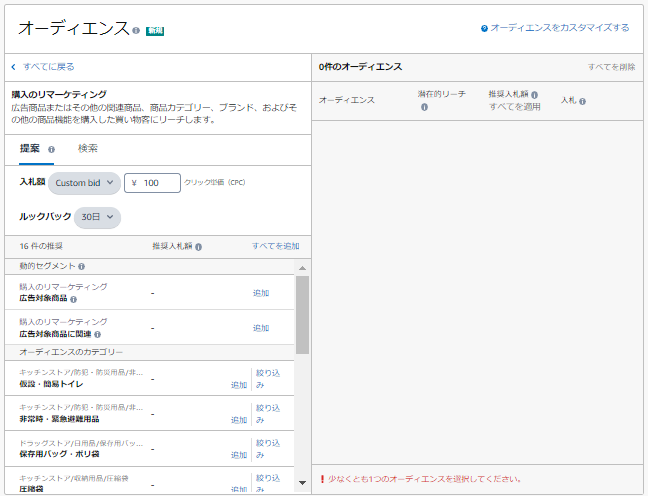Click info icon beside 入札 column header

[x=582, y=101]
